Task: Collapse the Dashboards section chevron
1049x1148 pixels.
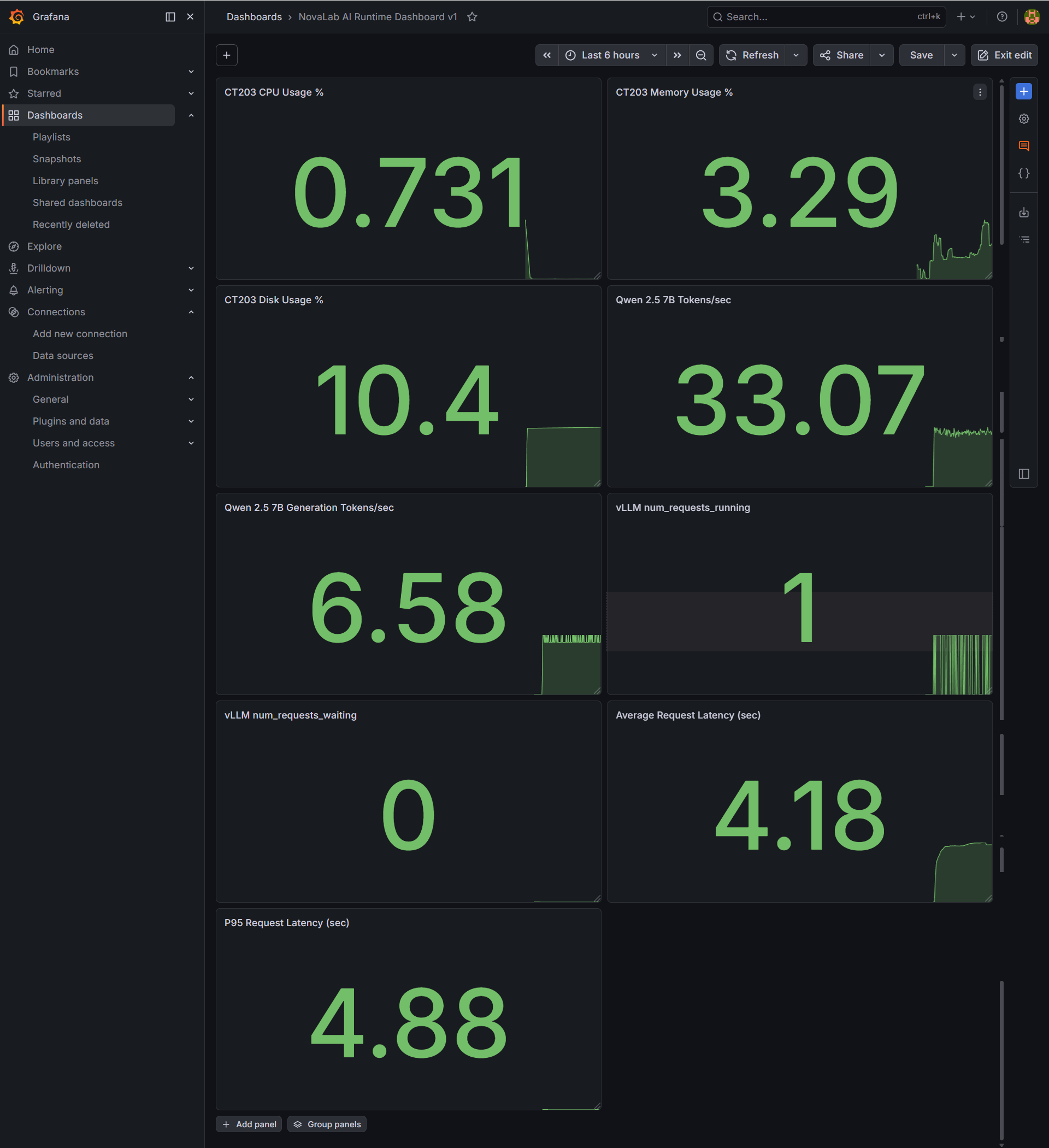Action: [191, 115]
